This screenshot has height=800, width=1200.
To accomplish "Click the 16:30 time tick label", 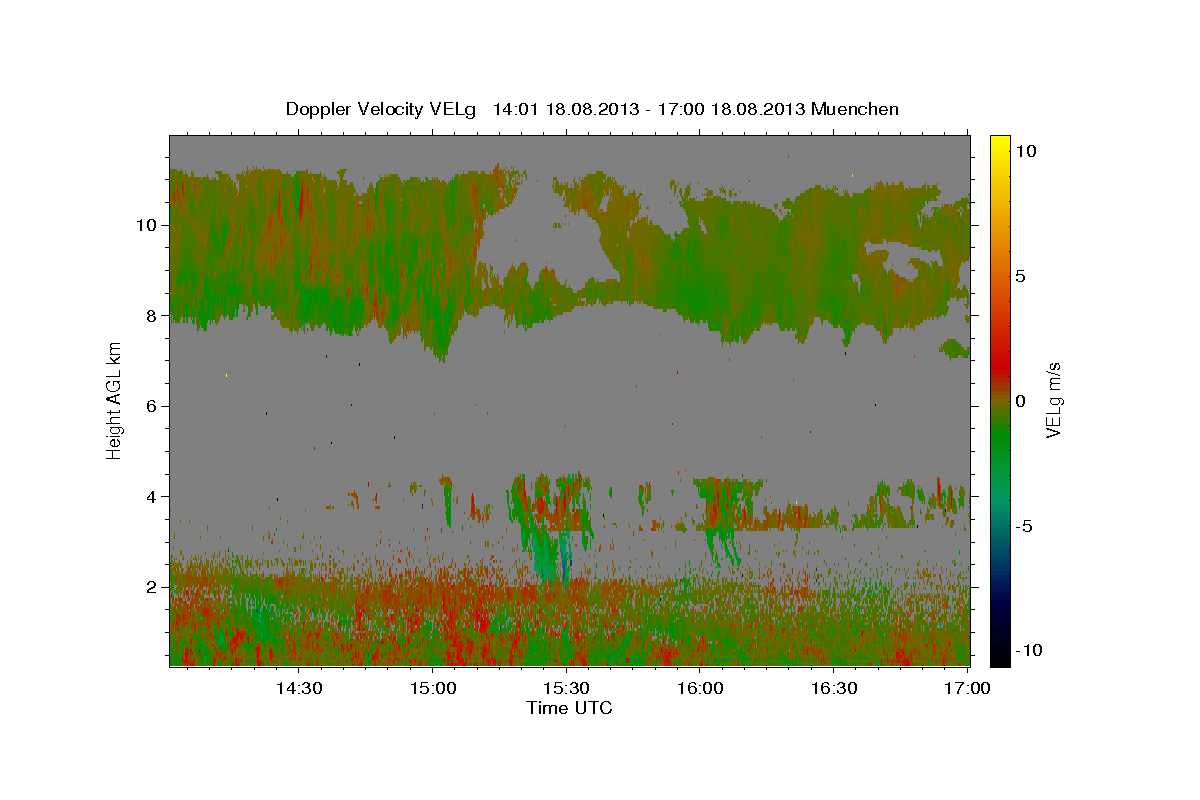I will (x=834, y=689).
